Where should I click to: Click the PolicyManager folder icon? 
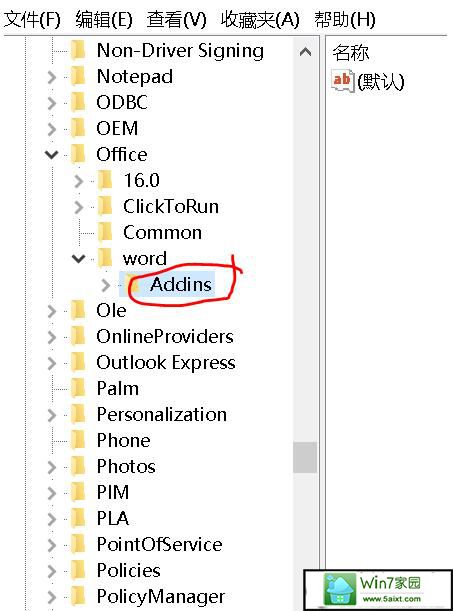click(x=78, y=597)
